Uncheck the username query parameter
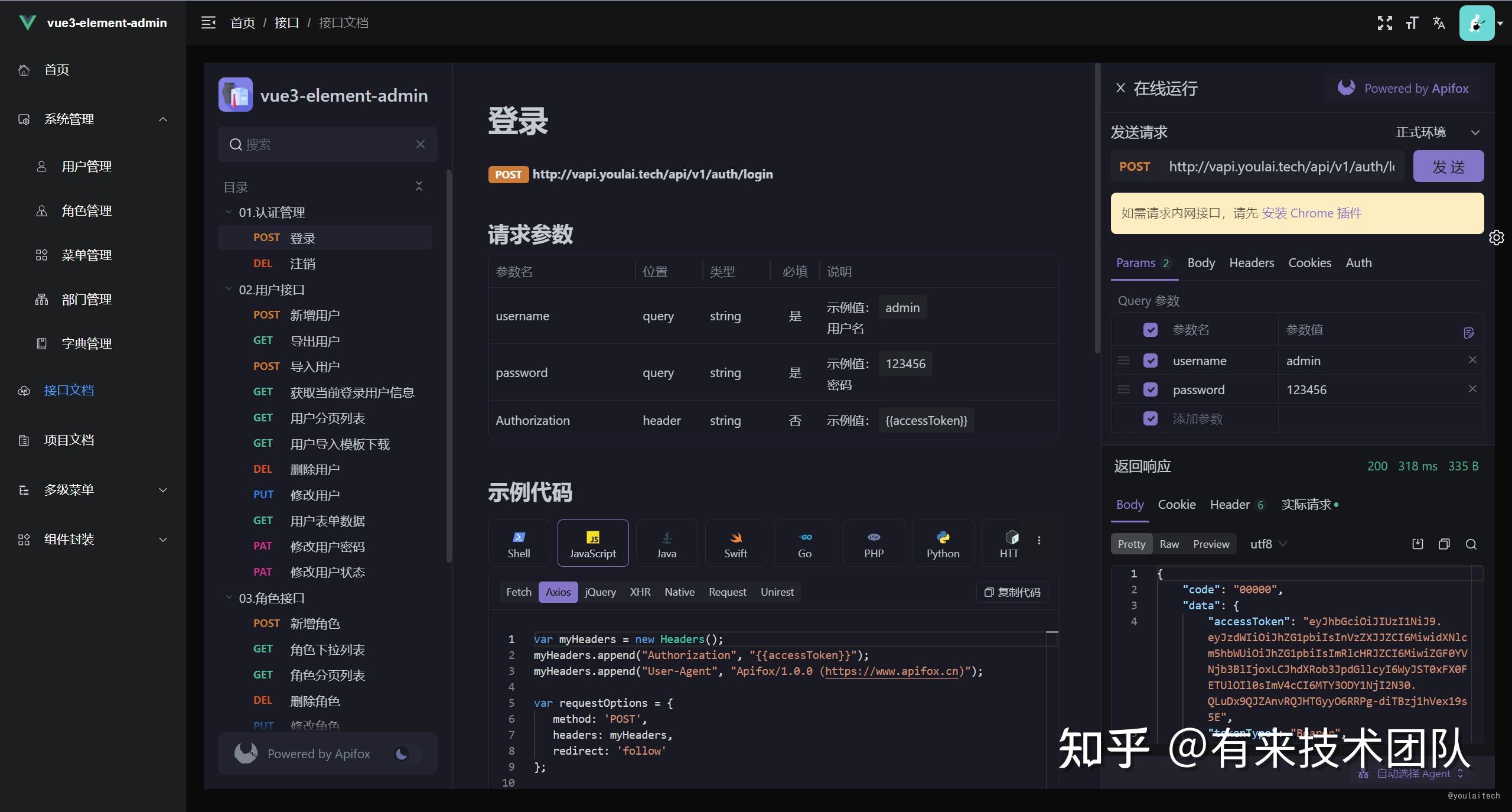The height and width of the screenshot is (812, 1512). click(x=1151, y=360)
